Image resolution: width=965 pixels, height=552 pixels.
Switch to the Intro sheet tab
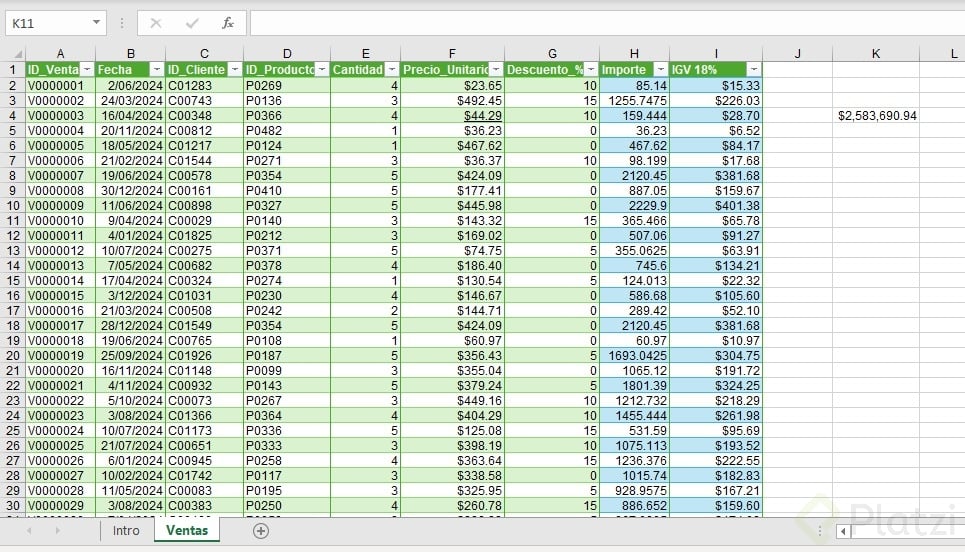(126, 530)
